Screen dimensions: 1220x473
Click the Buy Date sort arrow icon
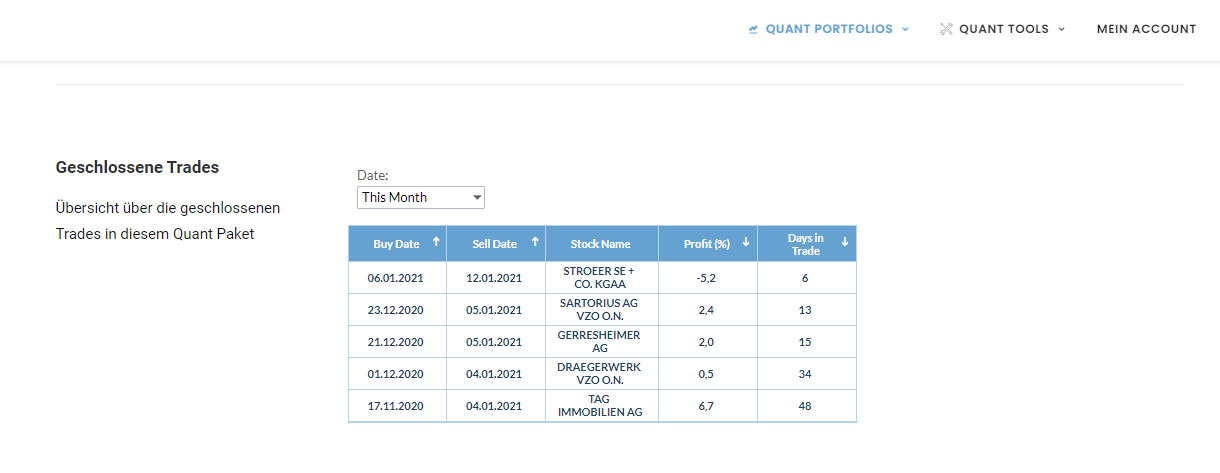pos(436,241)
